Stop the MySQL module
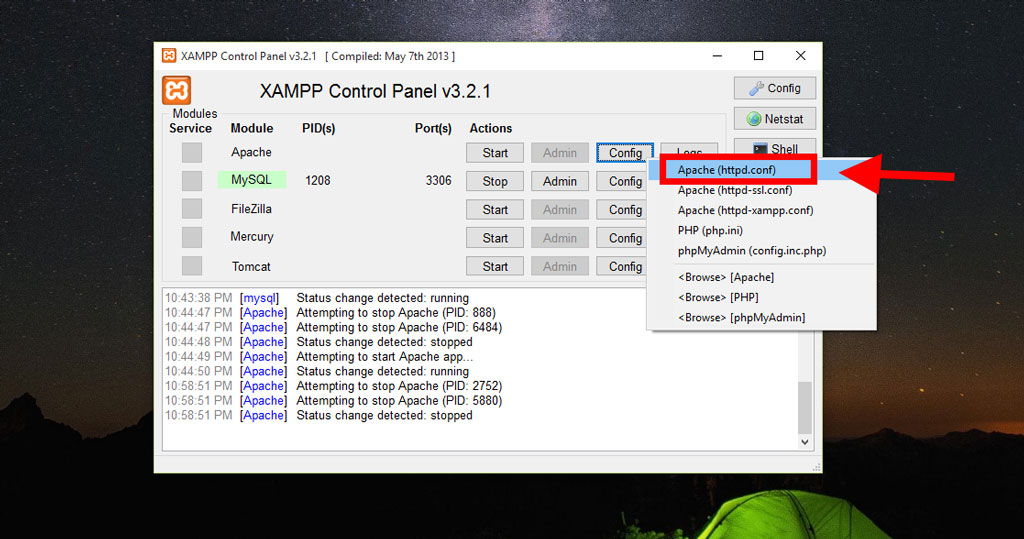Screen dimensions: 1024x539 click(x=494, y=181)
